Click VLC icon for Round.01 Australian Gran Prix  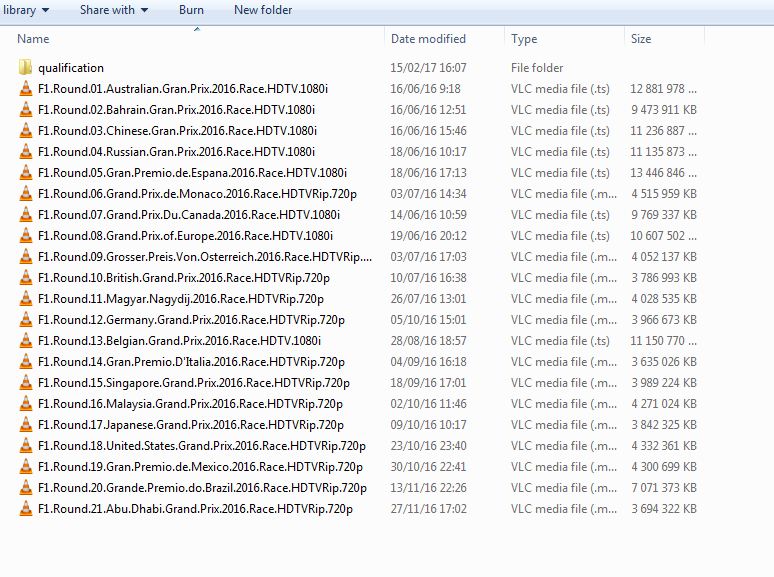pos(25,89)
